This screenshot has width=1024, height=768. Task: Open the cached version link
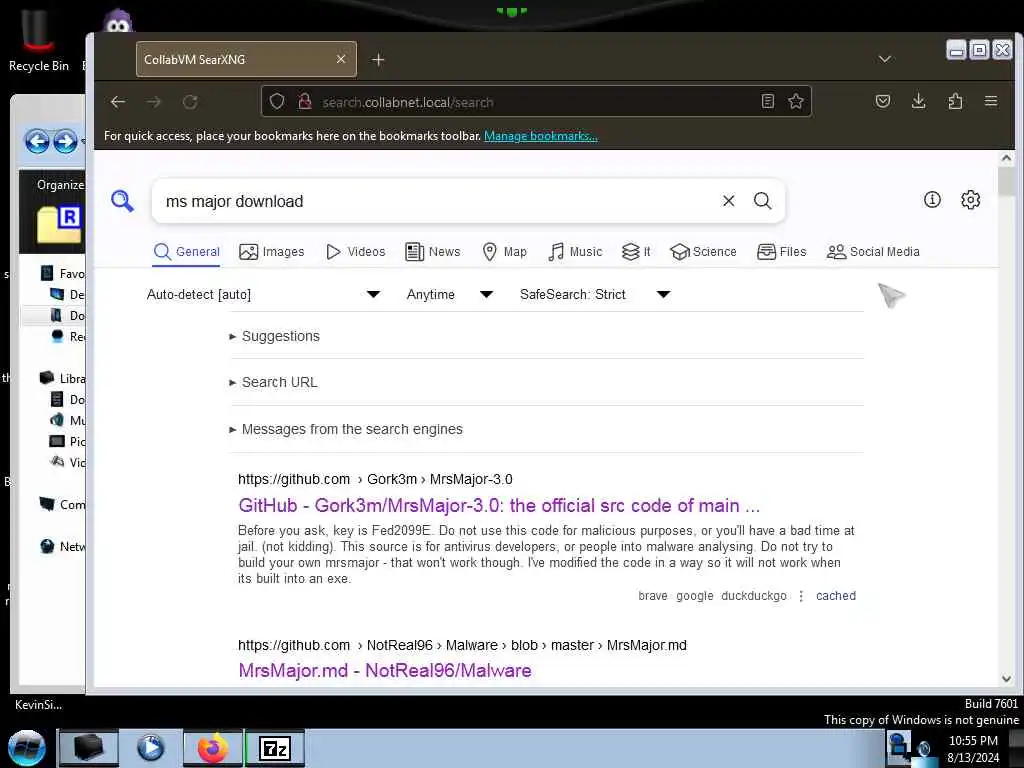[x=836, y=596]
